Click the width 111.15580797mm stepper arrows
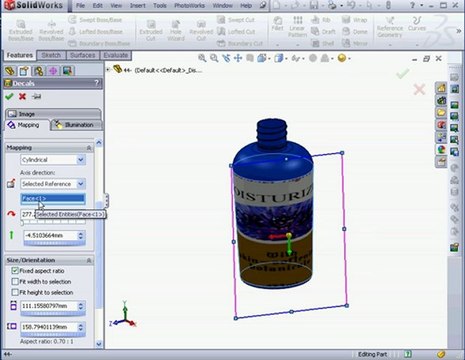The width and height of the screenshot is (465, 360). [80, 306]
